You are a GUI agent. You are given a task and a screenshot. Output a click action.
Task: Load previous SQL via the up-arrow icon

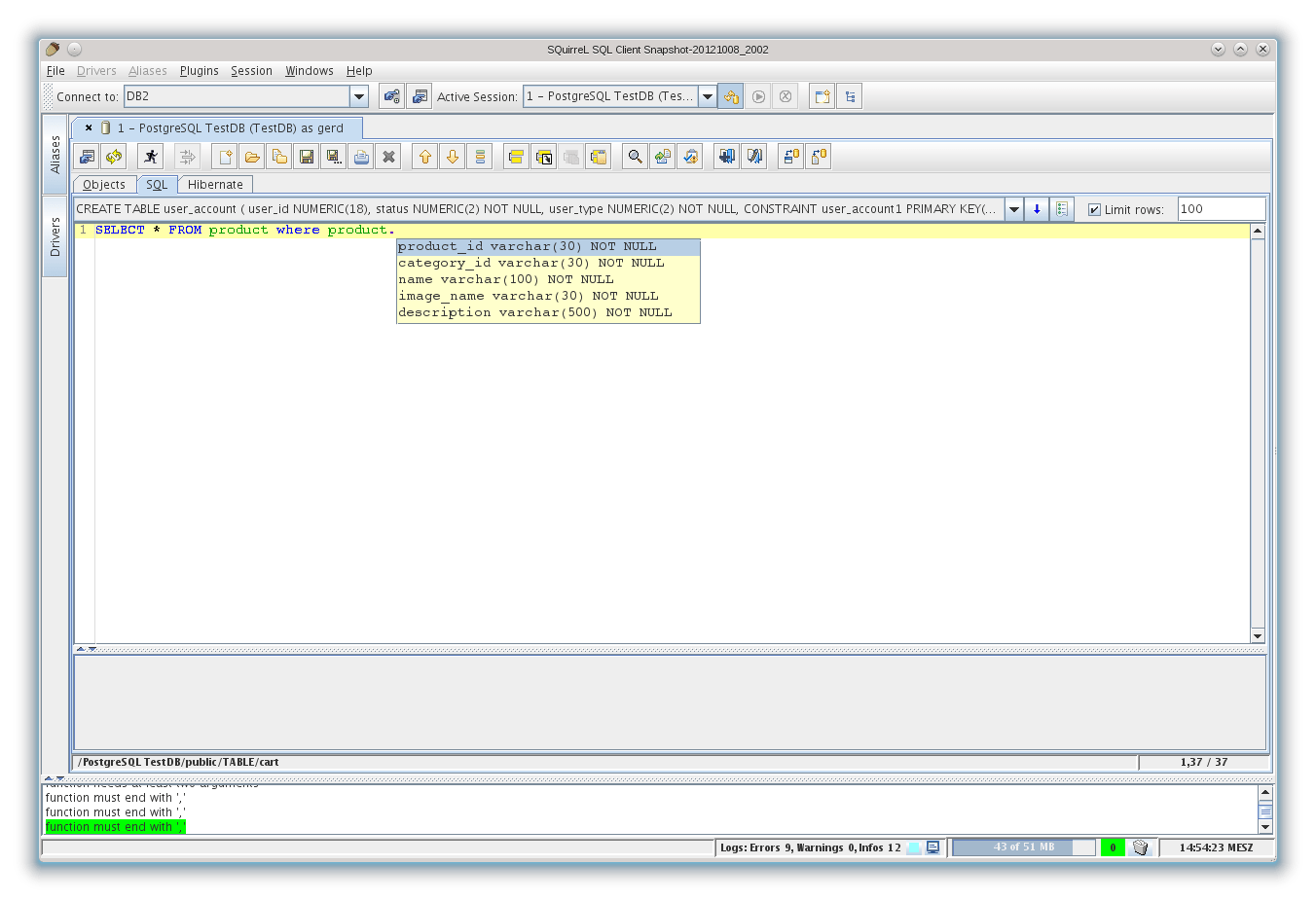(425, 156)
